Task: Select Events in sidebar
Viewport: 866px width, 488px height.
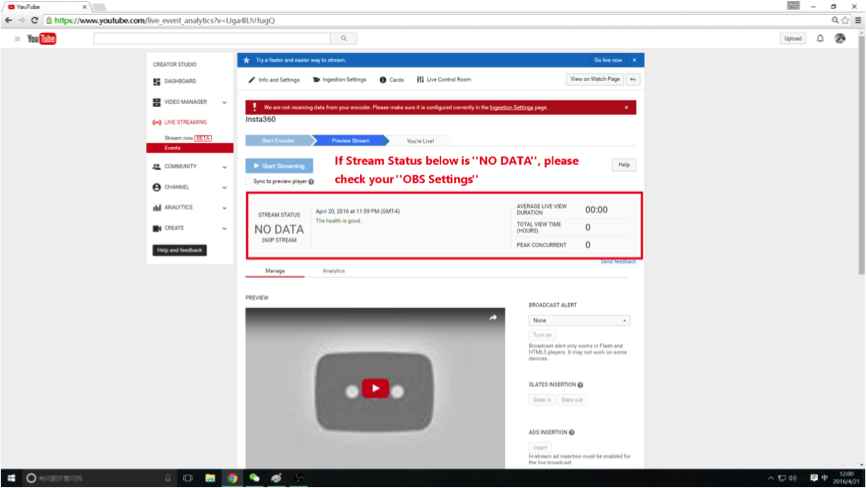Action: pyautogui.click(x=189, y=148)
